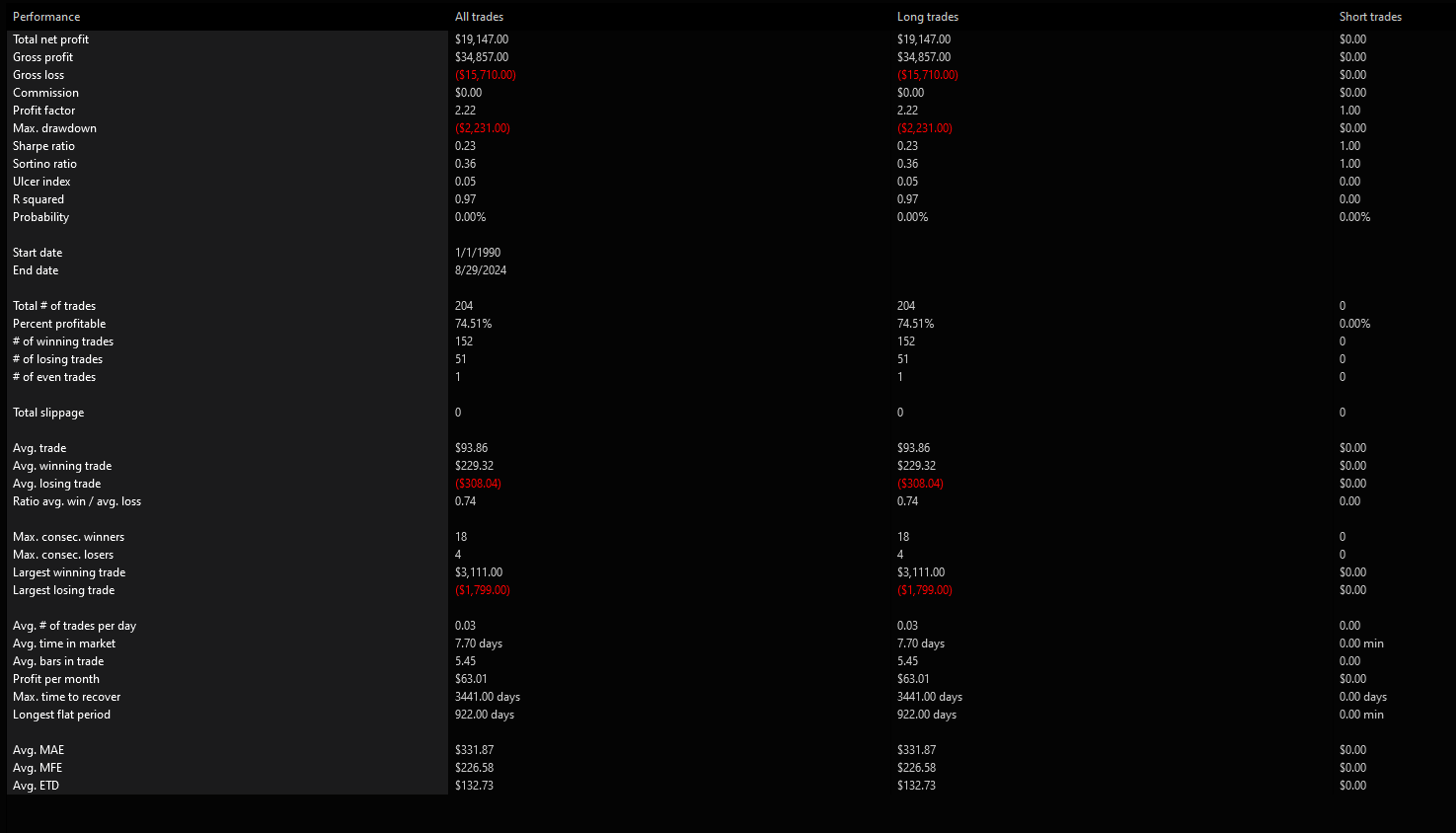The width and height of the screenshot is (1456, 833).
Task: Select the 'Largest losing trade' label
Action: [x=63, y=590]
